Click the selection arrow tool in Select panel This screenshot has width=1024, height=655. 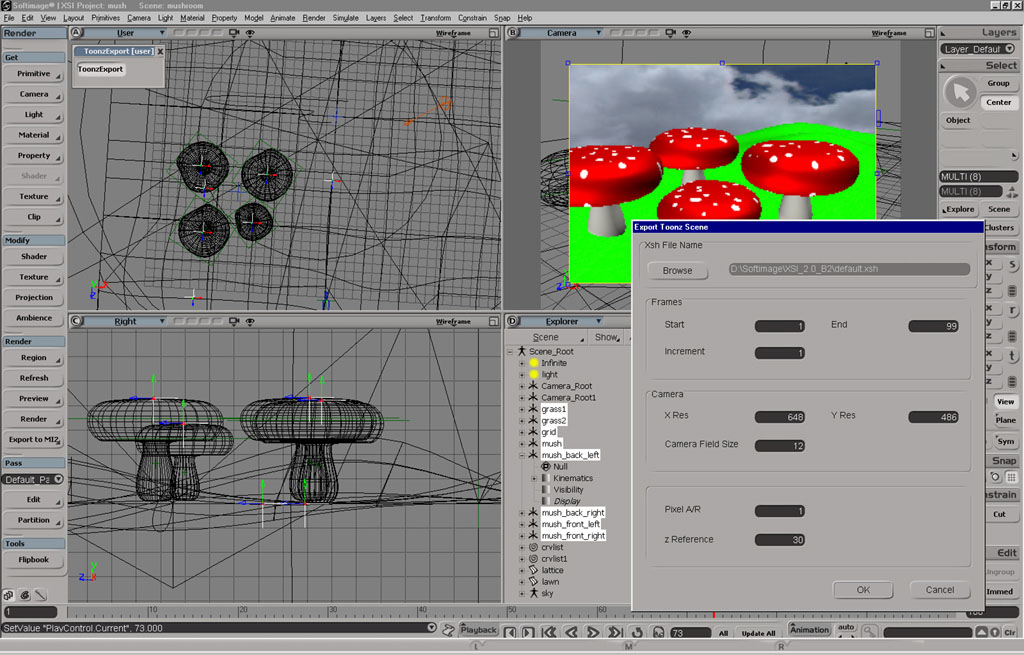coord(960,93)
